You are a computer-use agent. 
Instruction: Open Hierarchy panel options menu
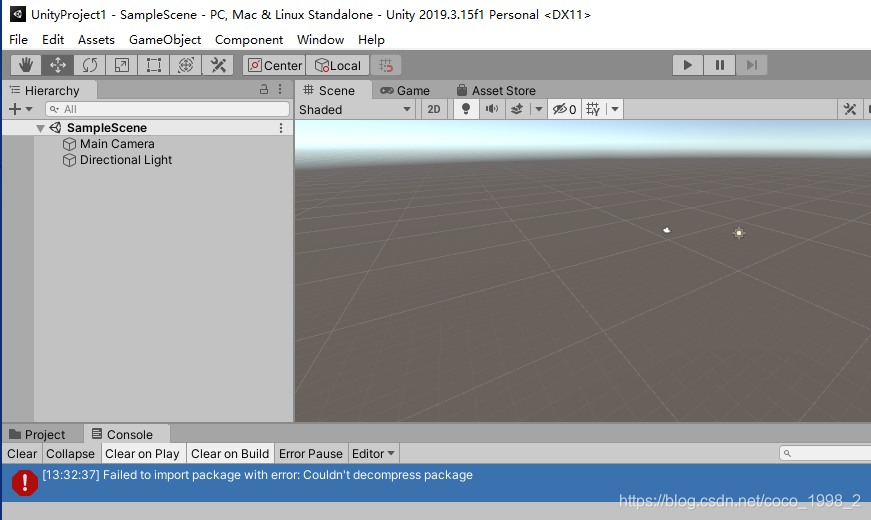tap(280, 89)
